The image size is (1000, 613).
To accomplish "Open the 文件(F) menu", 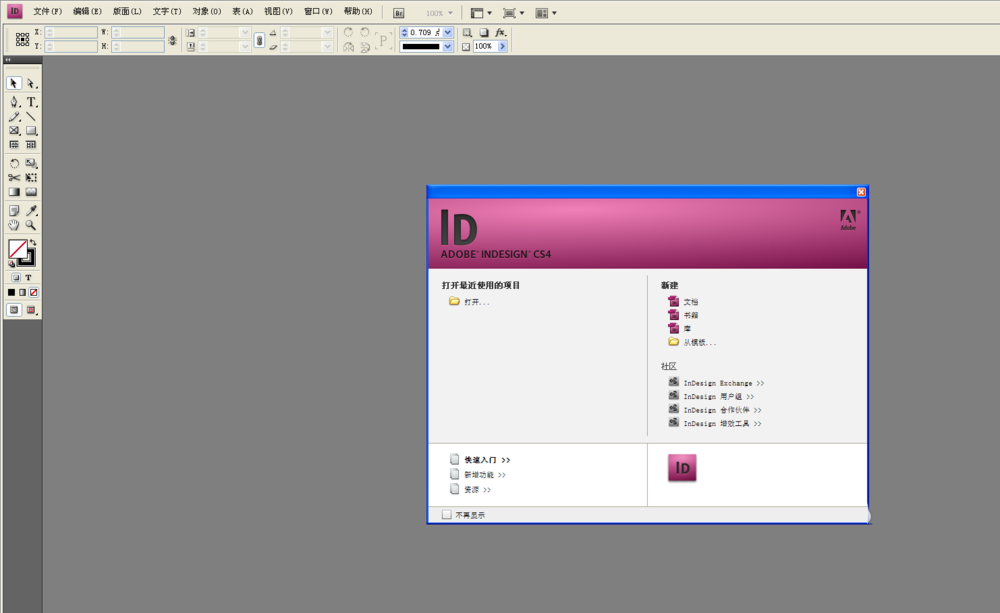I will point(47,11).
